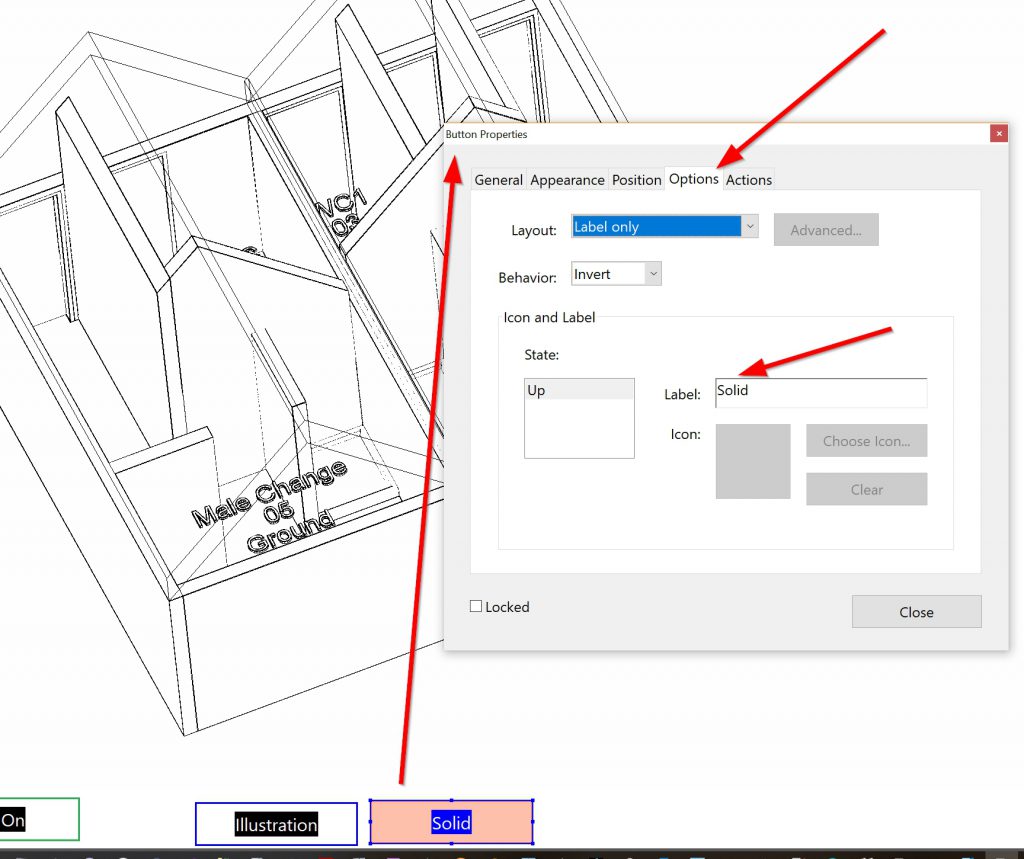The height and width of the screenshot is (859, 1024).
Task: Select the Position tab
Action: [x=636, y=180]
